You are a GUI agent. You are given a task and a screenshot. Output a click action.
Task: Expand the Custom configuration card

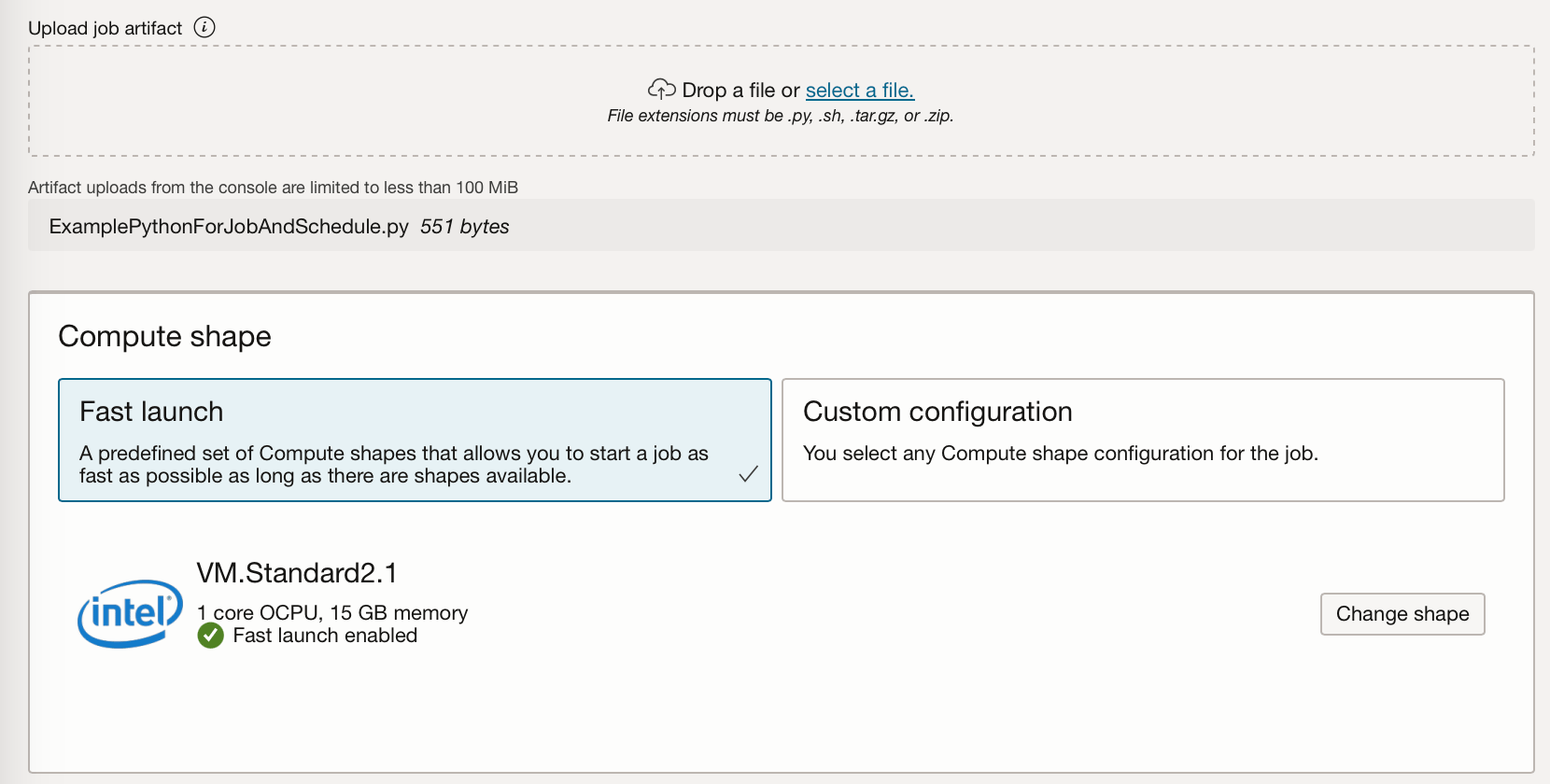pos(1143,440)
